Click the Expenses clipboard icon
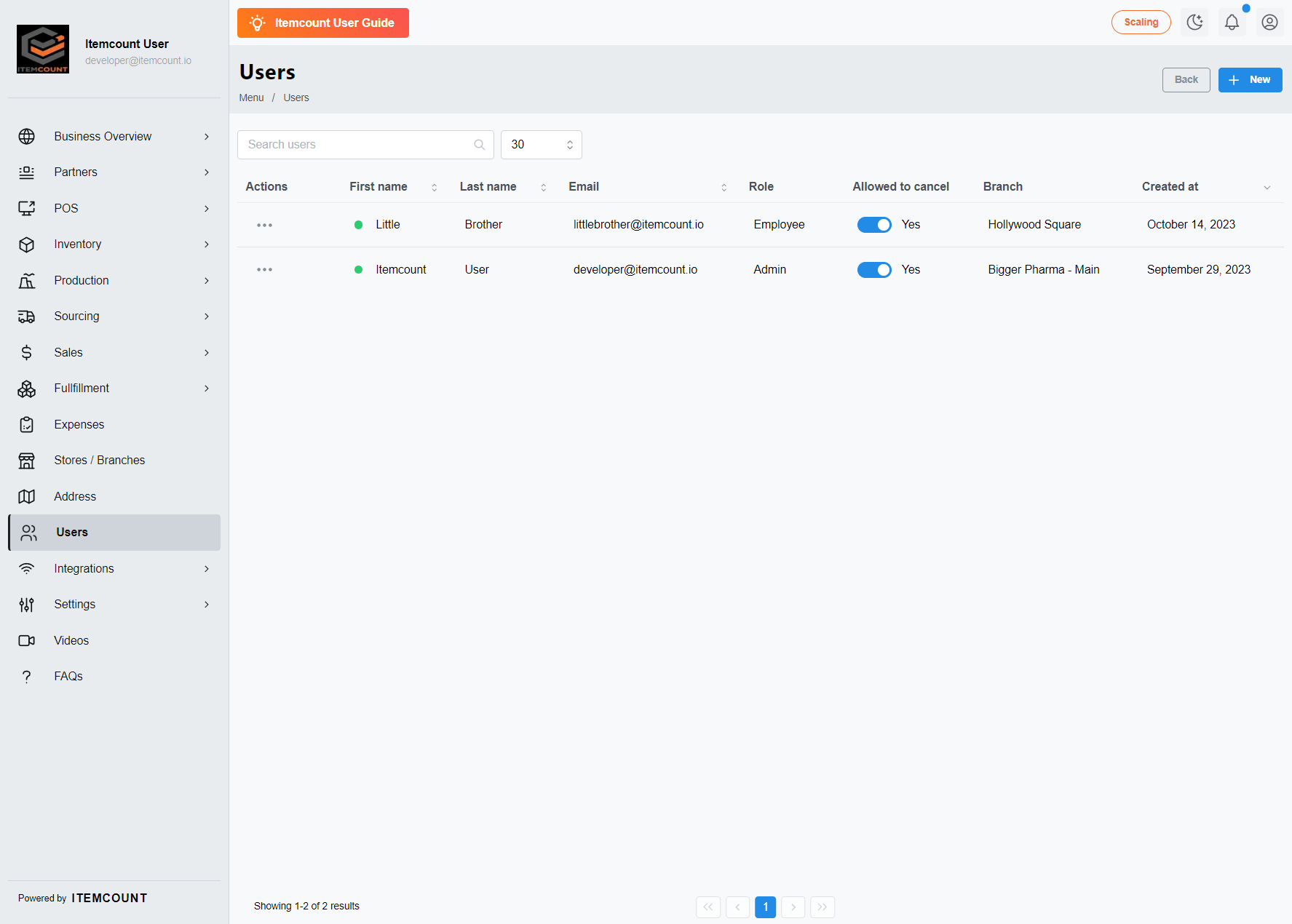The width and height of the screenshot is (1292, 924). pos(27,425)
